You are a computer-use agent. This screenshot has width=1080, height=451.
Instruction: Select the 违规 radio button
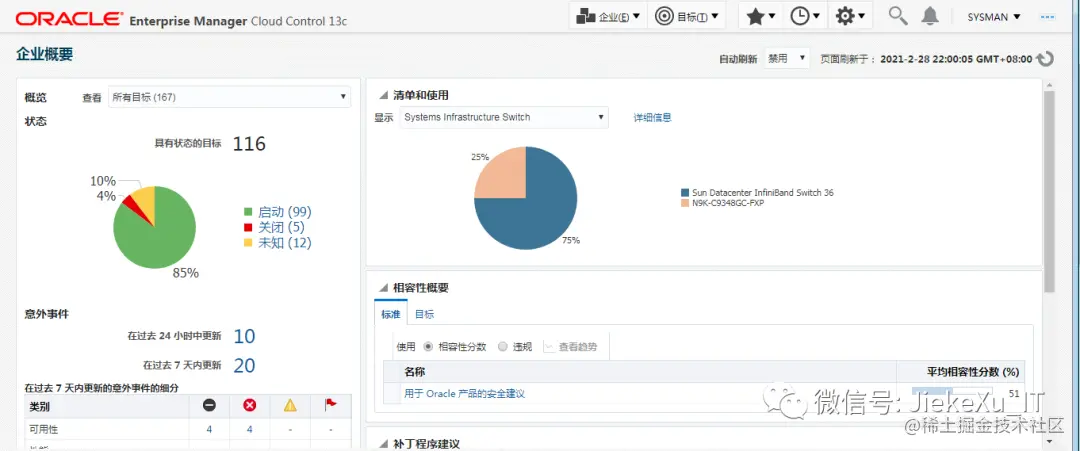(502, 346)
